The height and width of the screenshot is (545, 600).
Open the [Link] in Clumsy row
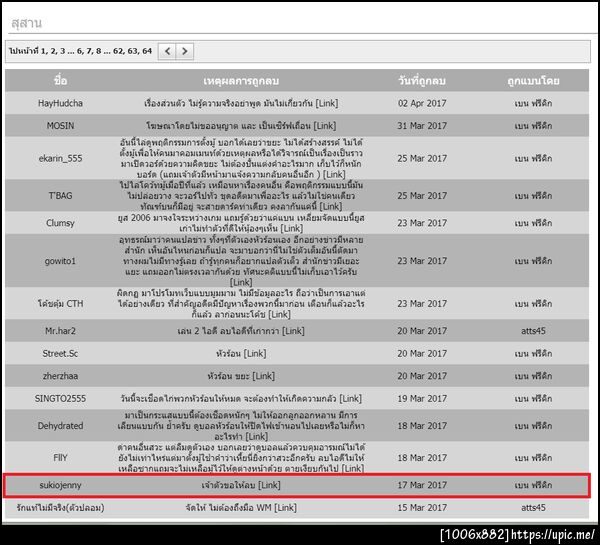click(292, 228)
